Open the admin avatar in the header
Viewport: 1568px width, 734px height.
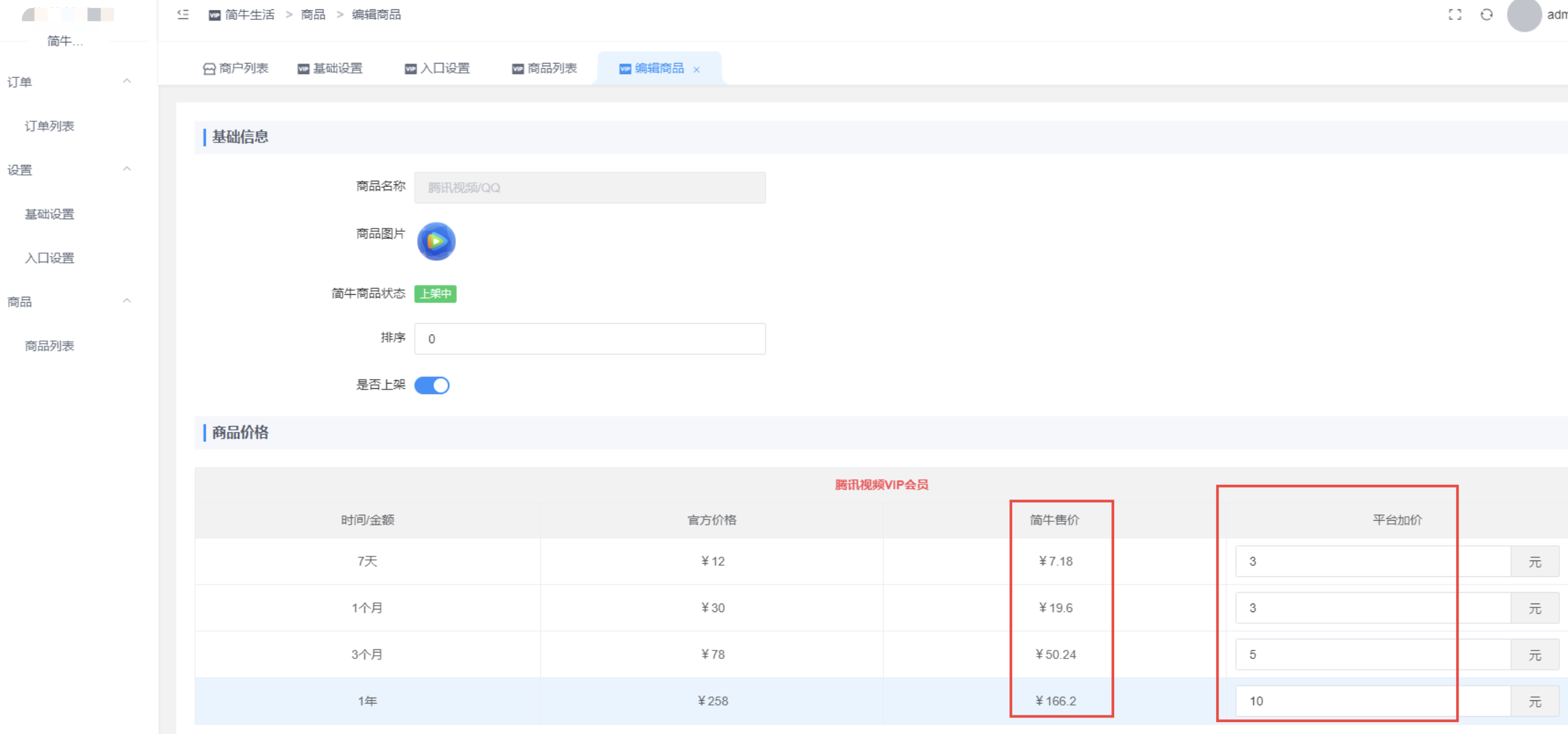tap(1524, 15)
